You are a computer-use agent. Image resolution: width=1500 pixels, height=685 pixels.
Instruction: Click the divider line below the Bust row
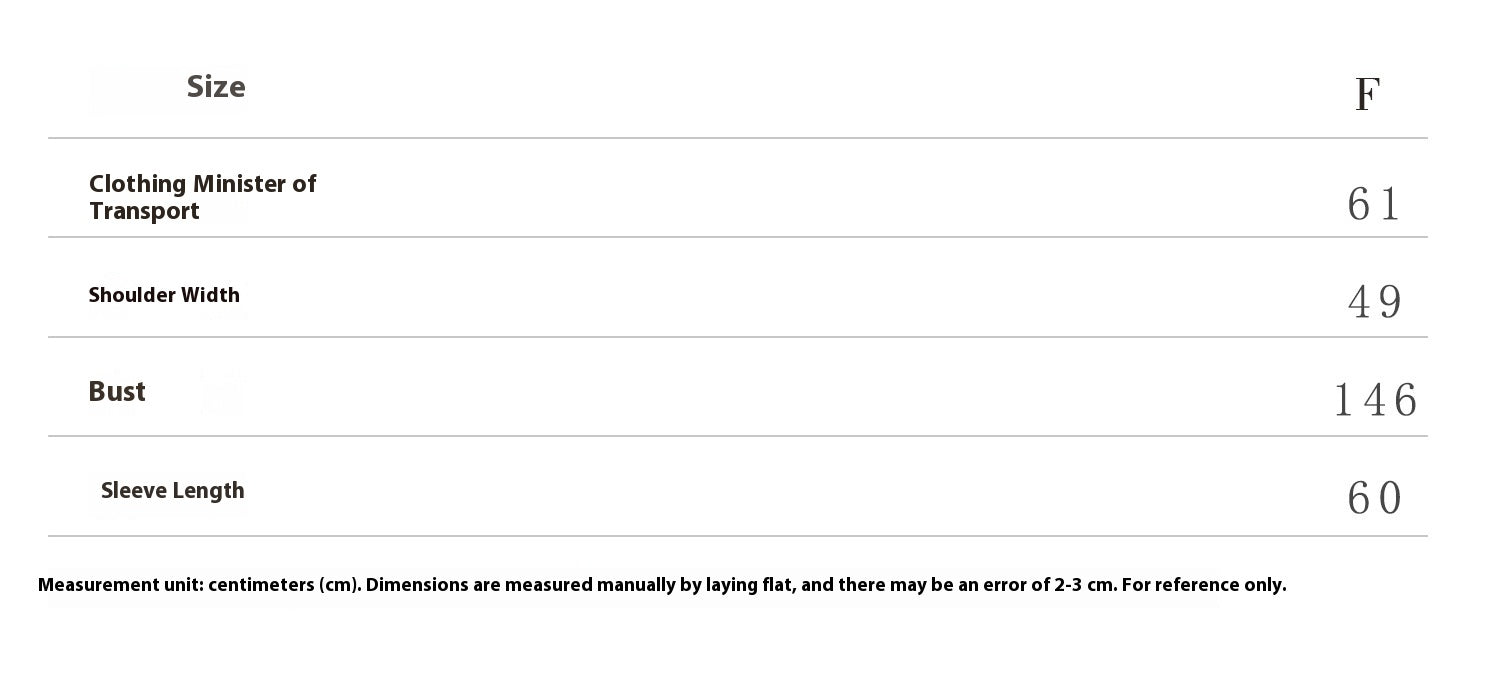tap(737, 436)
